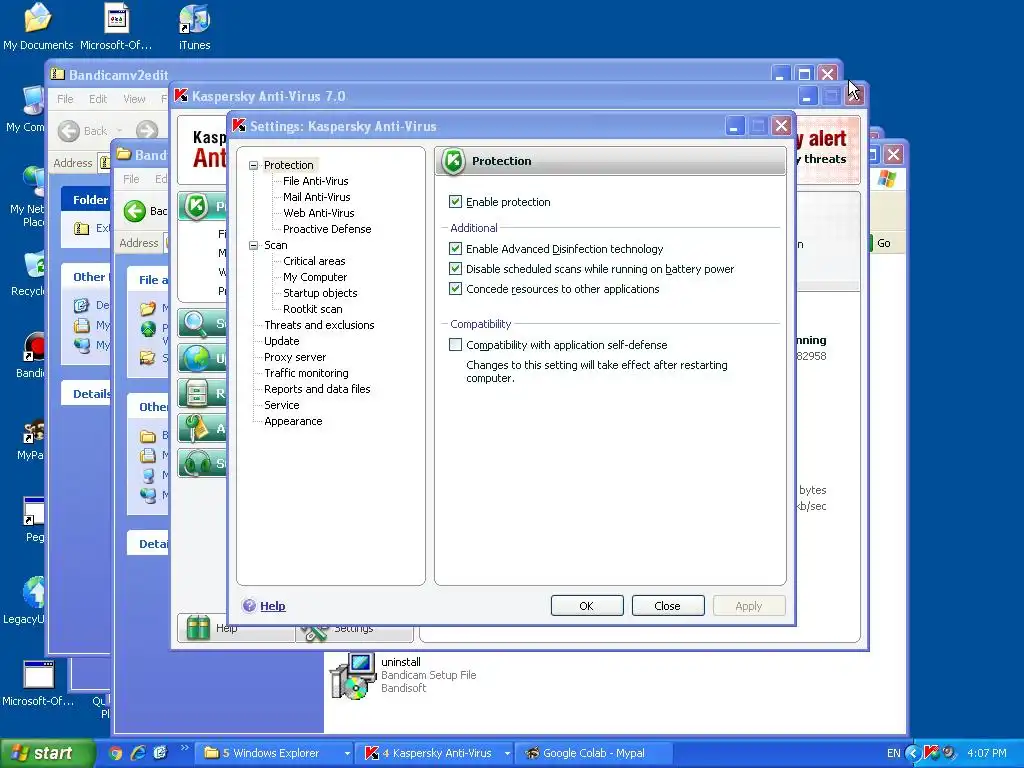Click the 4:07 PM clock in the taskbar

(x=987, y=753)
